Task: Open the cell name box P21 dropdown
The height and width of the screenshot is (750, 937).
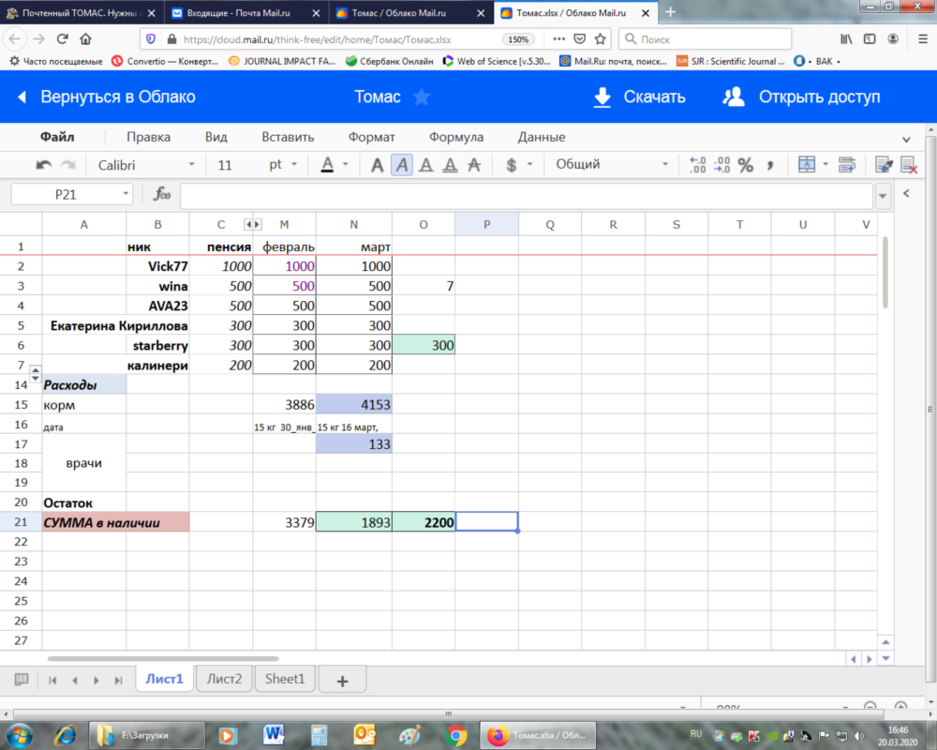Action: click(126, 194)
